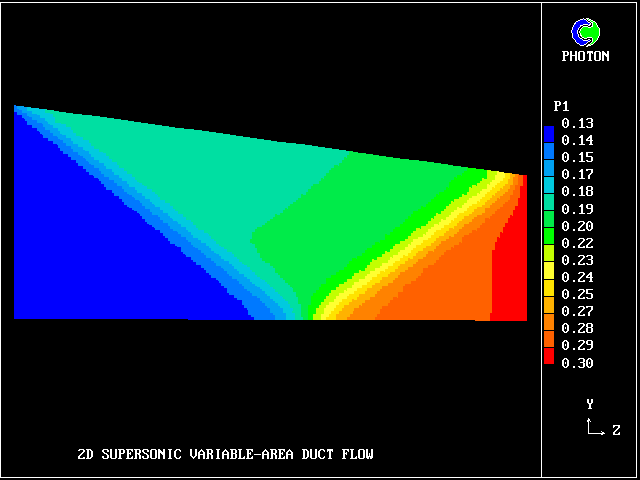This screenshot has height=480, width=640.
Task: Click the 0.19 legend value label
Action: pos(577,209)
